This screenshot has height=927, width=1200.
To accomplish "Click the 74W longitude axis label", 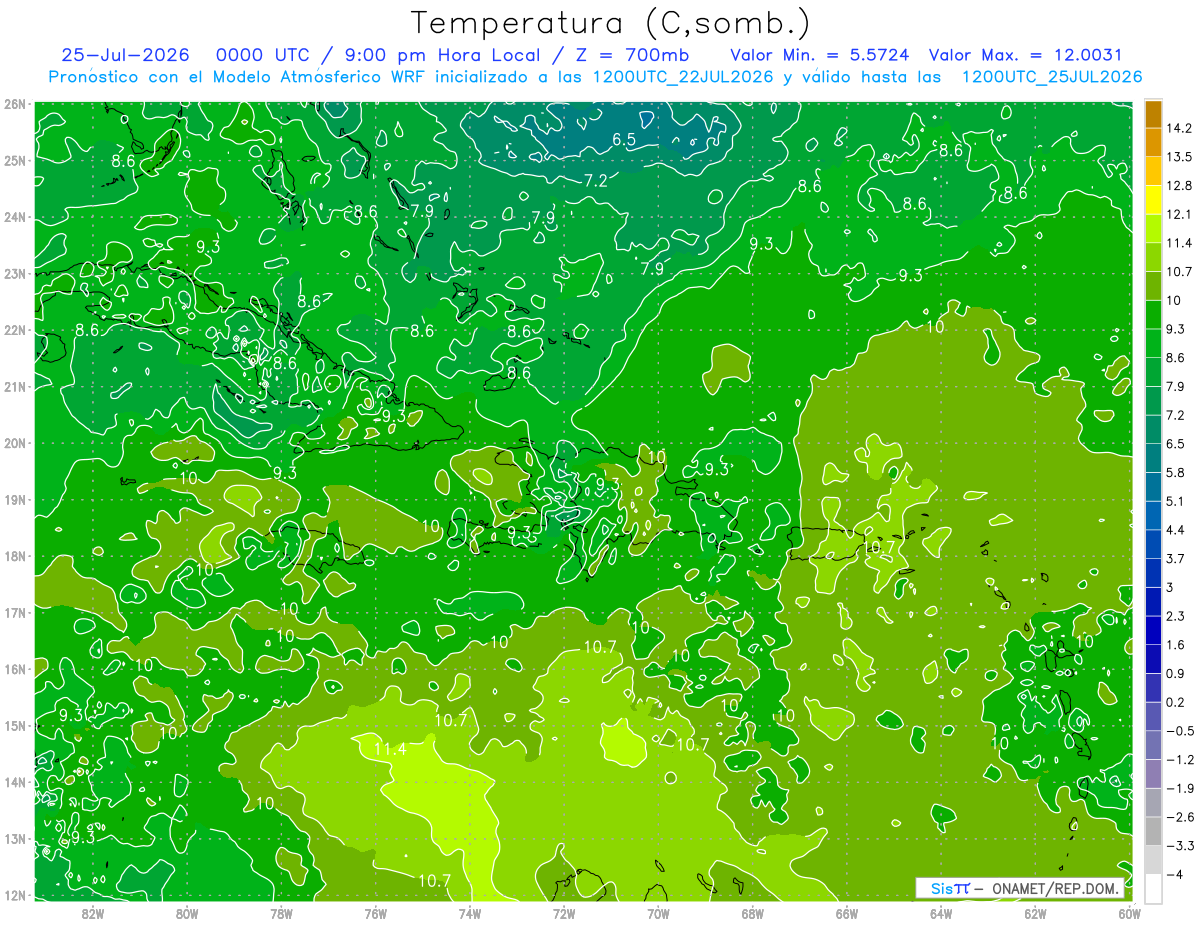I will tap(469, 912).
